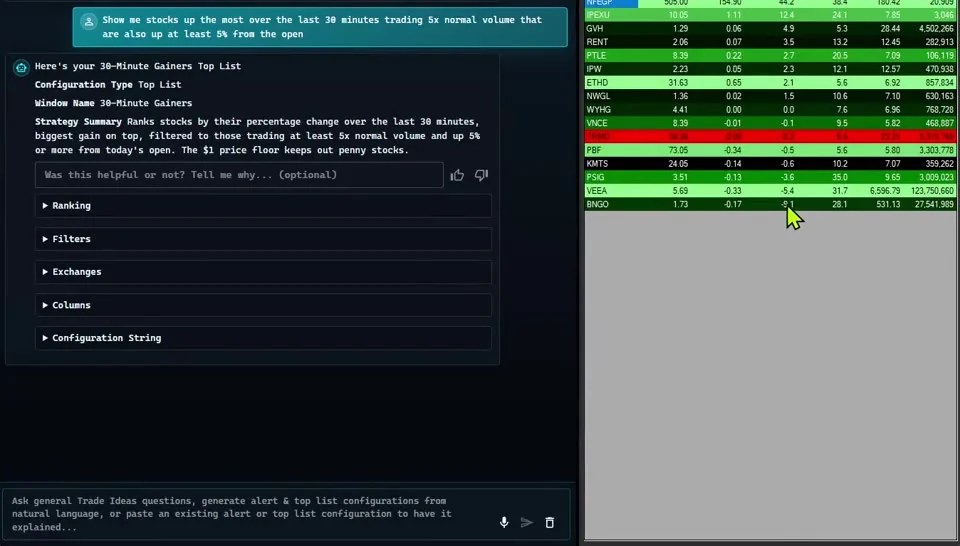
Task: Click BNGO volume value 27,541,989
Action: pos(934,204)
